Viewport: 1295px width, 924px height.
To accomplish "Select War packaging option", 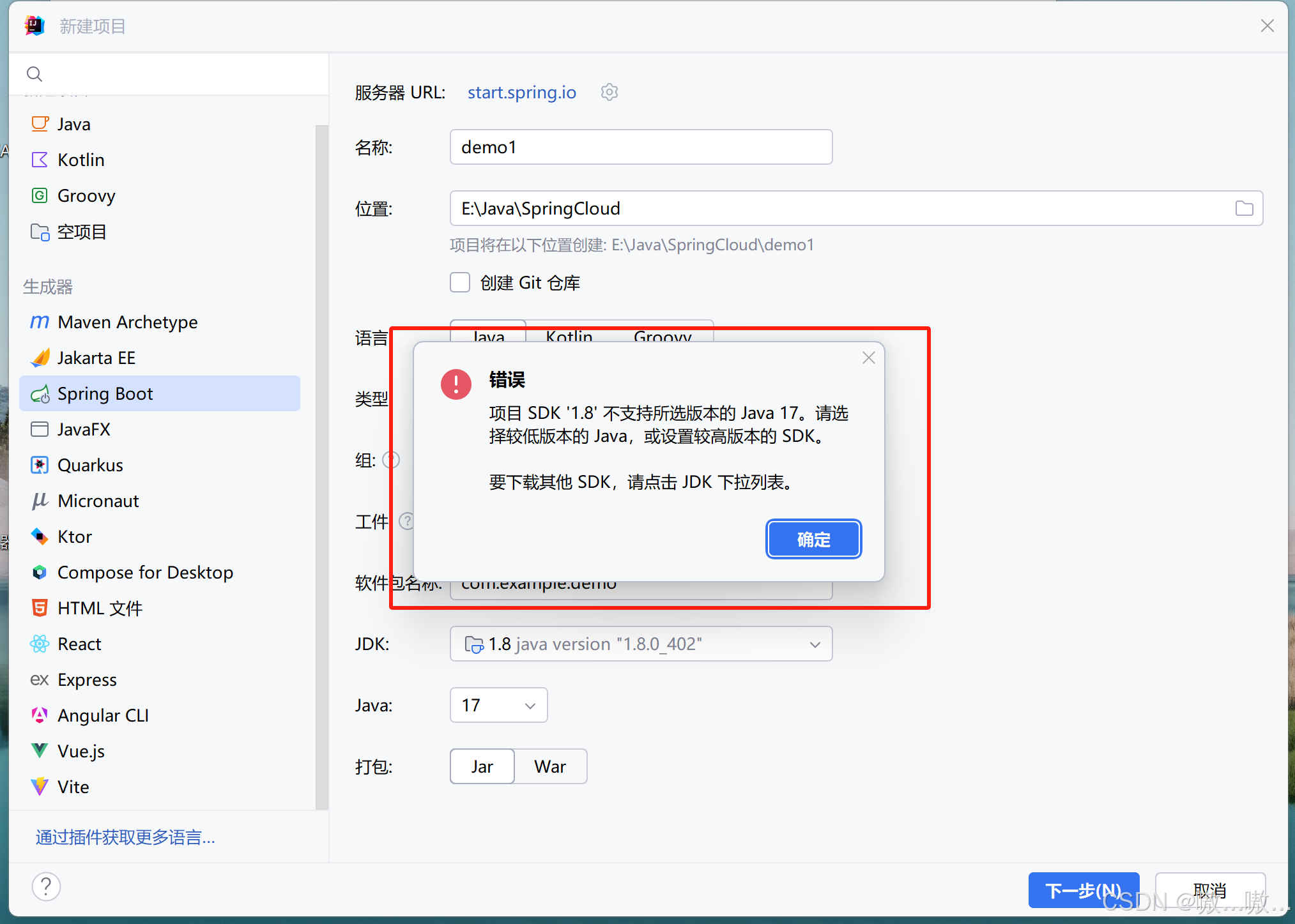I will pos(550,766).
